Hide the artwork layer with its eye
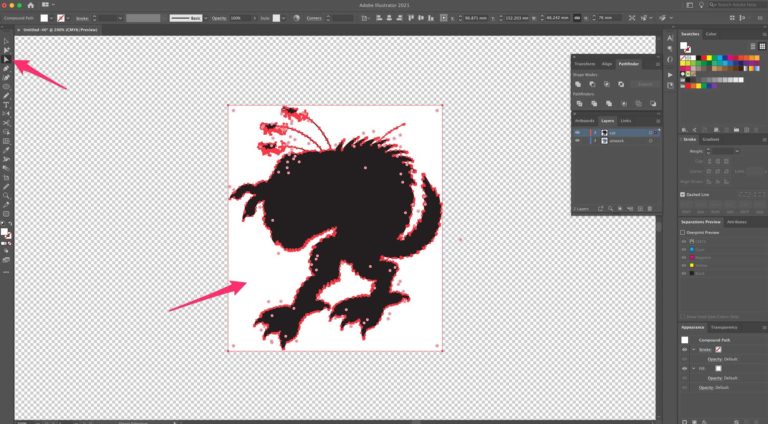768x424 pixels. (x=577, y=141)
